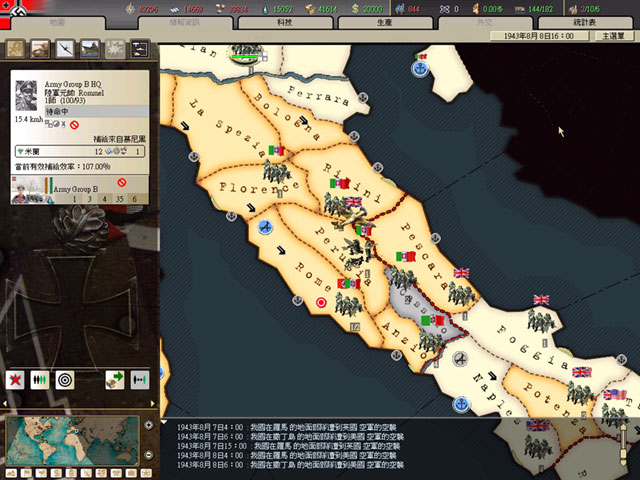
Task: Click the manpower icon showing 844
Action: click(400, 9)
